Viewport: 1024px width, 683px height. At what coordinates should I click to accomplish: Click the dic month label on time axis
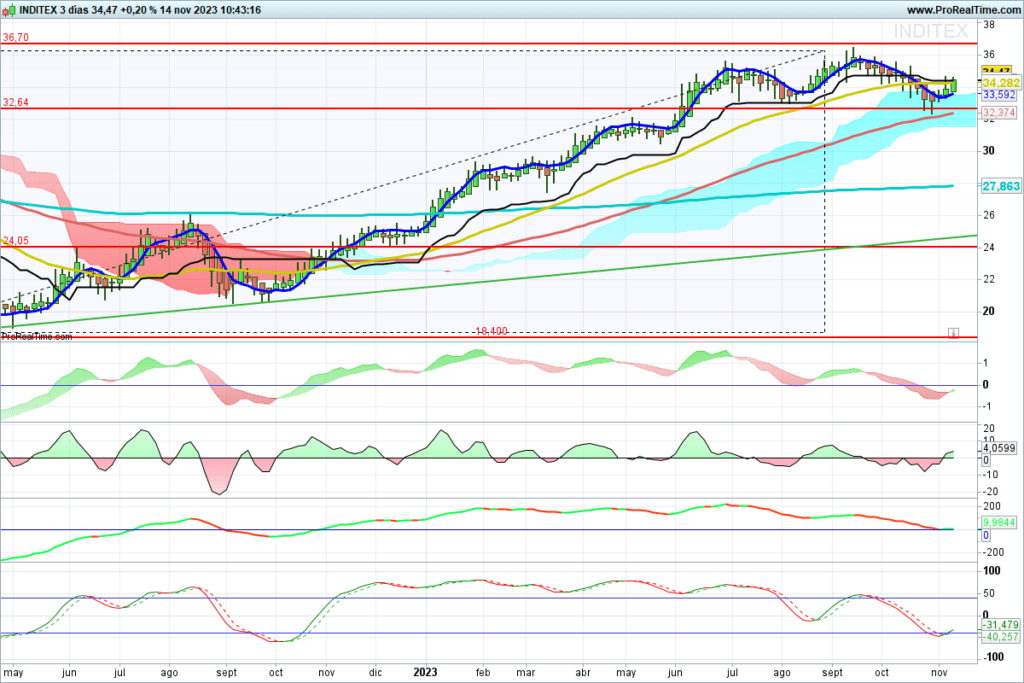coord(376,672)
